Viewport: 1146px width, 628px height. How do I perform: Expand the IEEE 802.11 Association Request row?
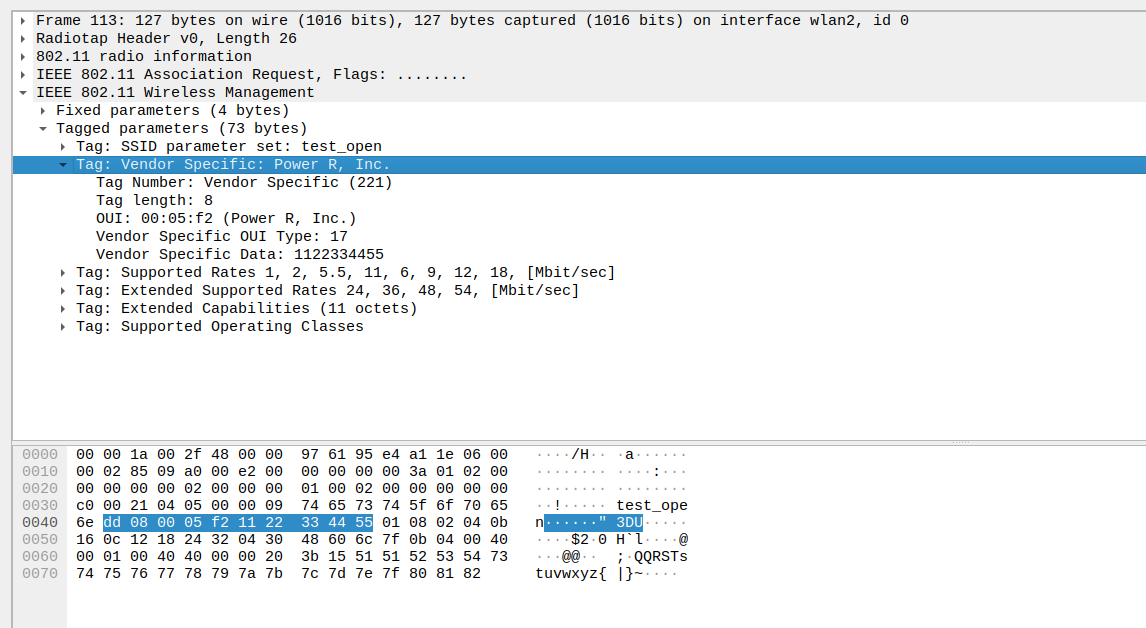point(23,75)
